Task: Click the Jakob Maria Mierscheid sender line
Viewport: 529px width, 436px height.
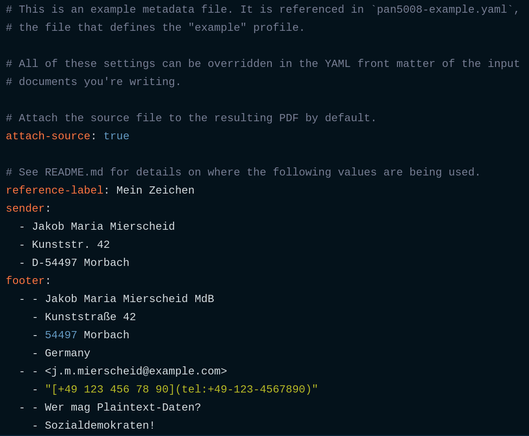Action: pos(104,226)
